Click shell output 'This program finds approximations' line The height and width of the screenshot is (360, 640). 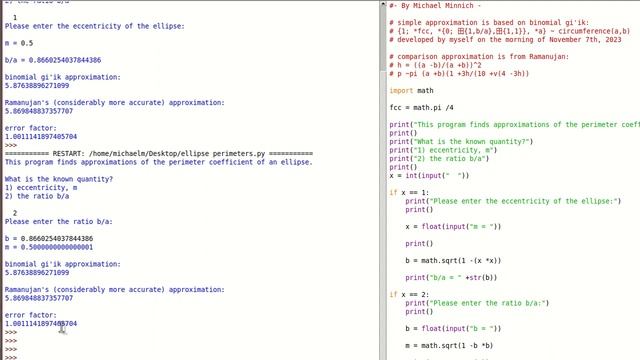click(158, 162)
